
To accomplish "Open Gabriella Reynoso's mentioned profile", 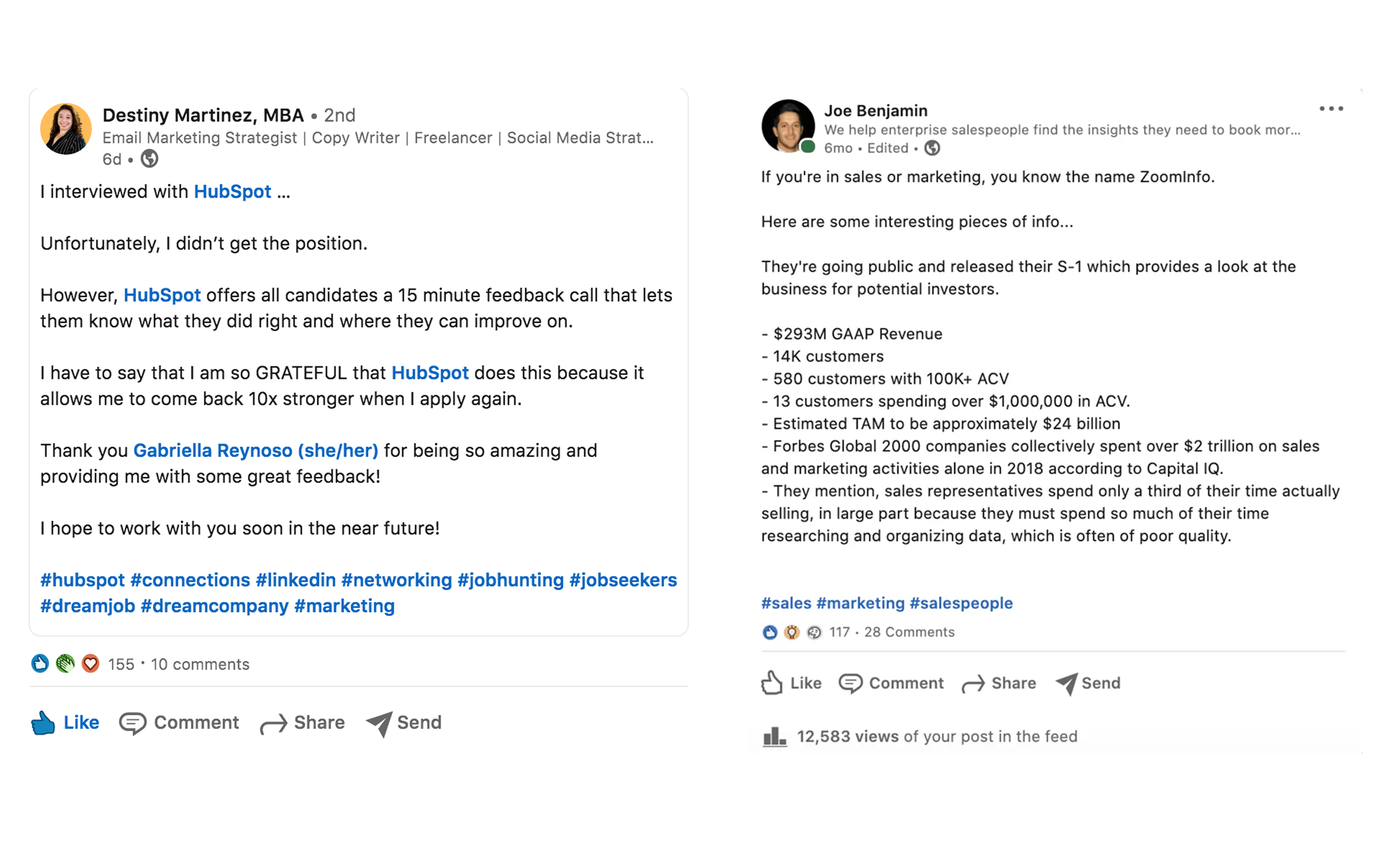I will 255,450.
